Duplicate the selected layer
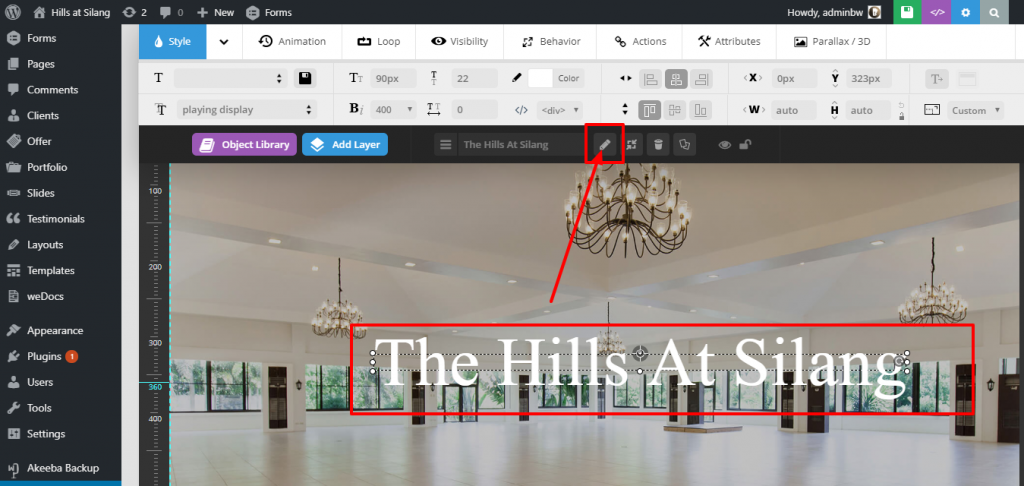Viewport: 1024px width, 486px height. 684,144
